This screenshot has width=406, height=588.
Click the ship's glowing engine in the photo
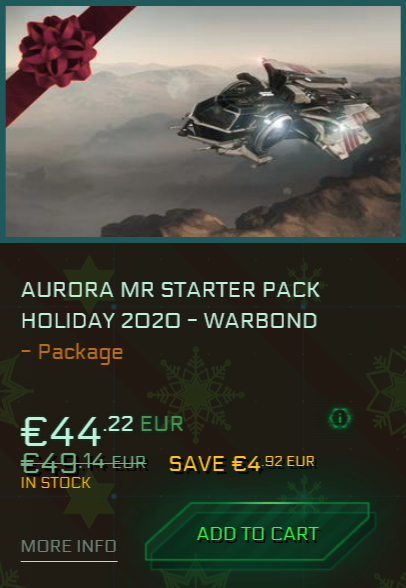pyautogui.click(x=278, y=131)
